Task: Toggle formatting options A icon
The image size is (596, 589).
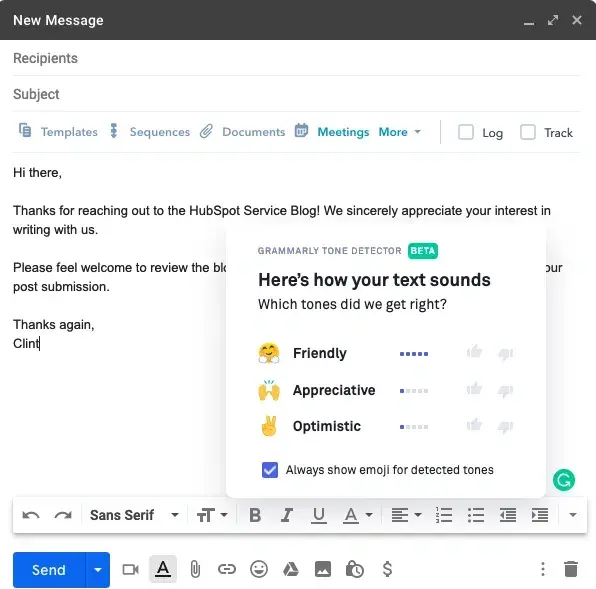Action: (163, 569)
